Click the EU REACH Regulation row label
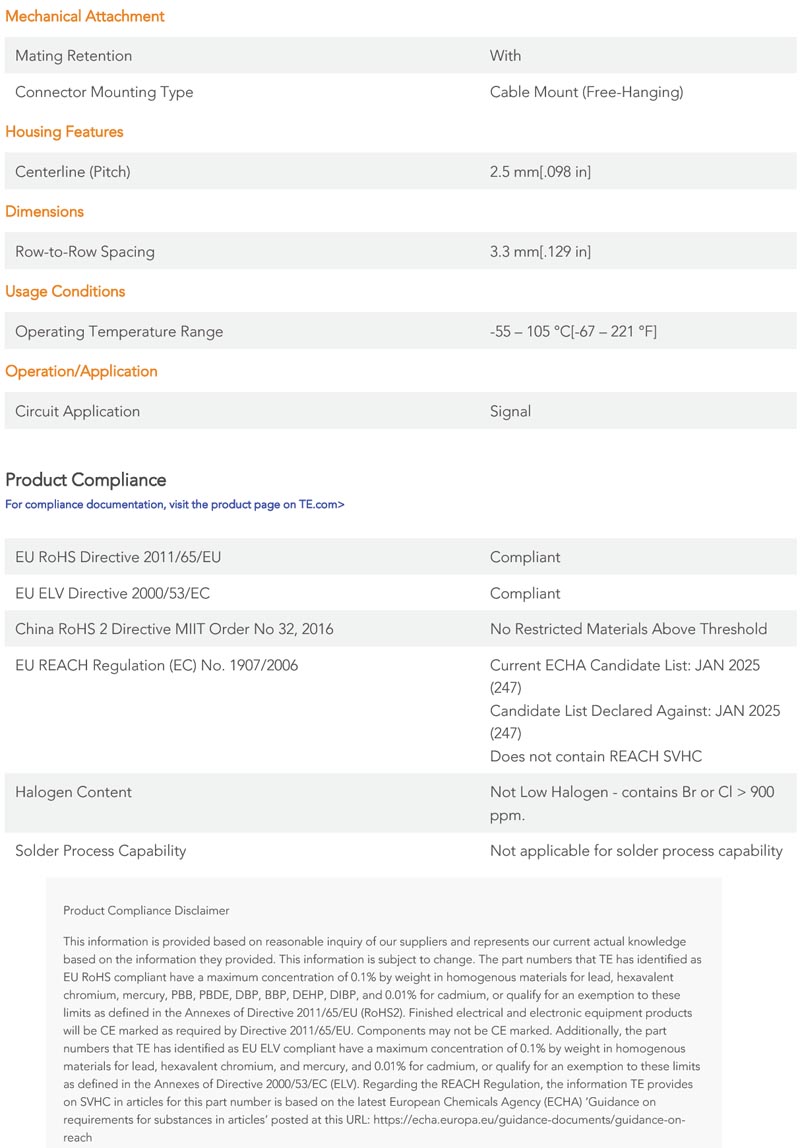The width and height of the screenshot is (800, 1148). (156, 666)
